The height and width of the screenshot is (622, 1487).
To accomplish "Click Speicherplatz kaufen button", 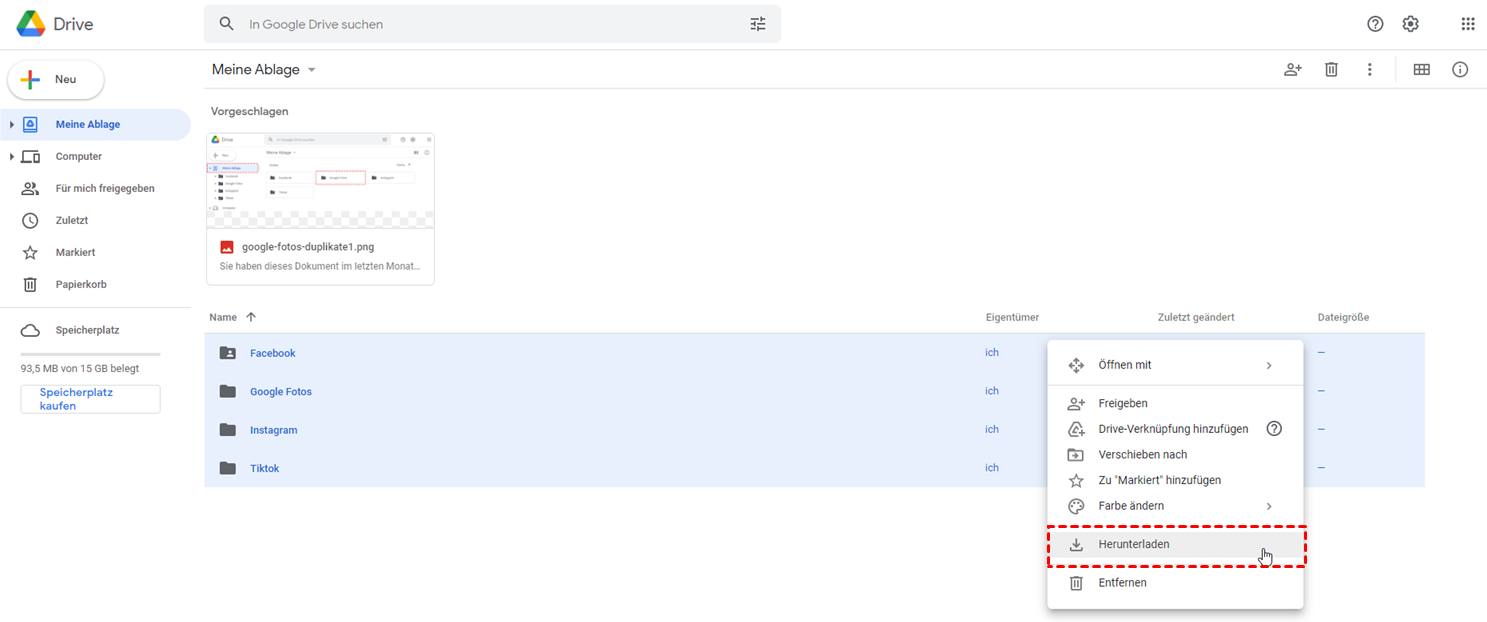I will pos(90,399).
